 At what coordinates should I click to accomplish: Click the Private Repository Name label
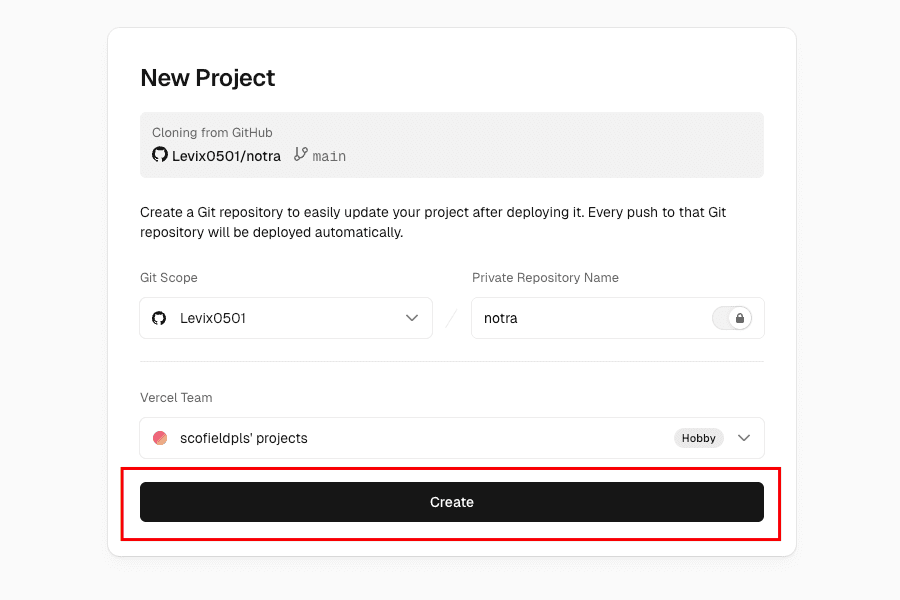click(x=545, y=278)
